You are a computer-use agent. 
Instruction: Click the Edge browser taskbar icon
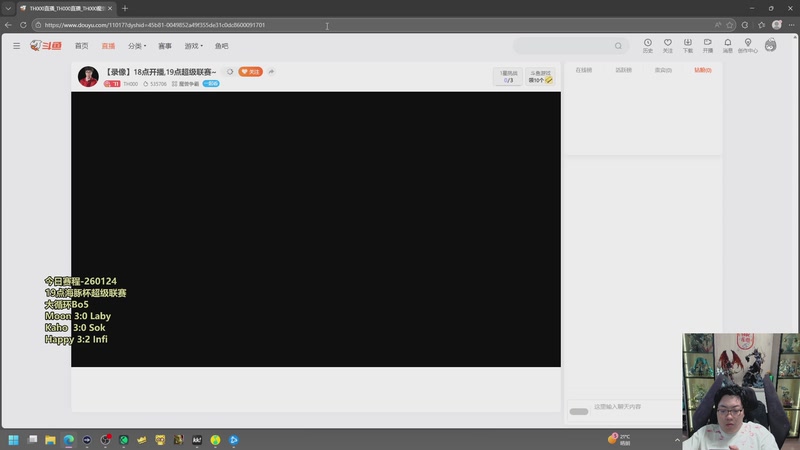(68, 440)
